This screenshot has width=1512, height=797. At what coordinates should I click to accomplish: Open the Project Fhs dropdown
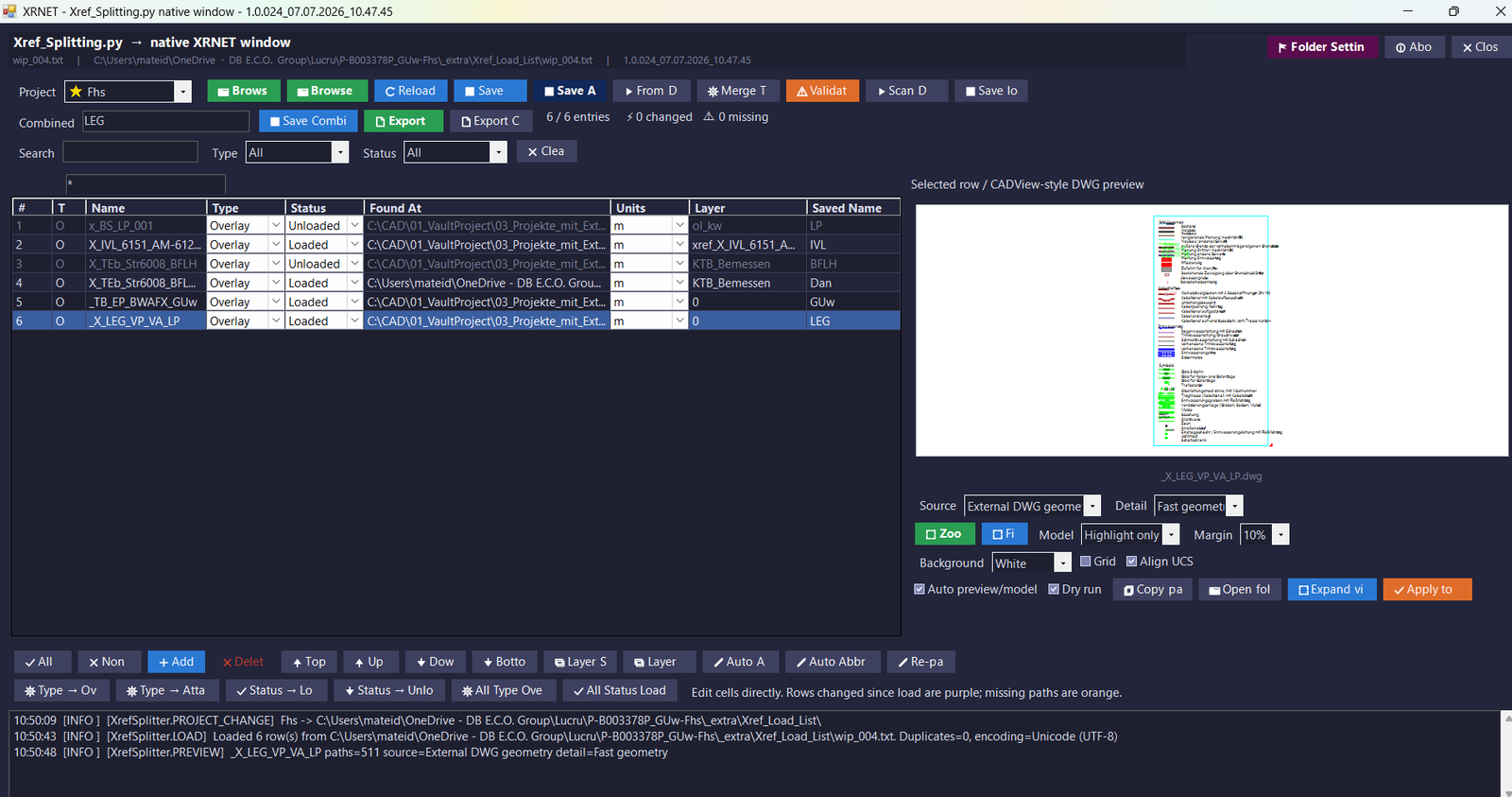[183, 92]
